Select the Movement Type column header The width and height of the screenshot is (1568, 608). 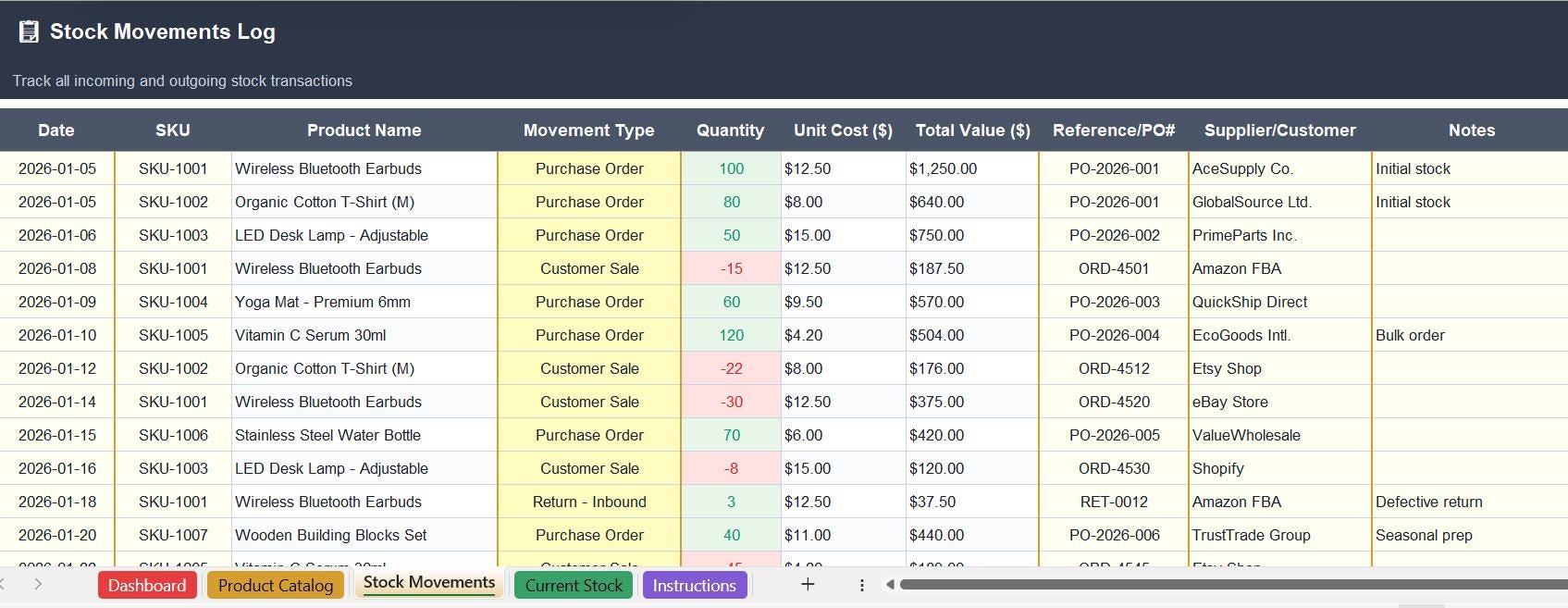tap(589, 130)
